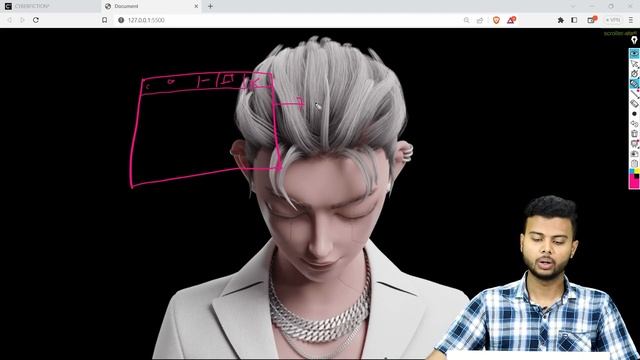Click the pen nib annotation icon
Screen dimensions: 640x360
(634, 40)
